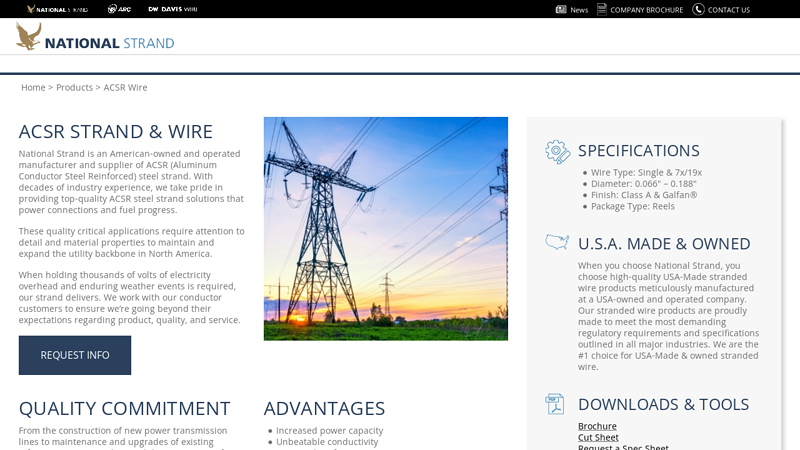Screen dimensions: 800x450
Task: Open the Request a Spec Sheet link
Action: tap(623, 447)
